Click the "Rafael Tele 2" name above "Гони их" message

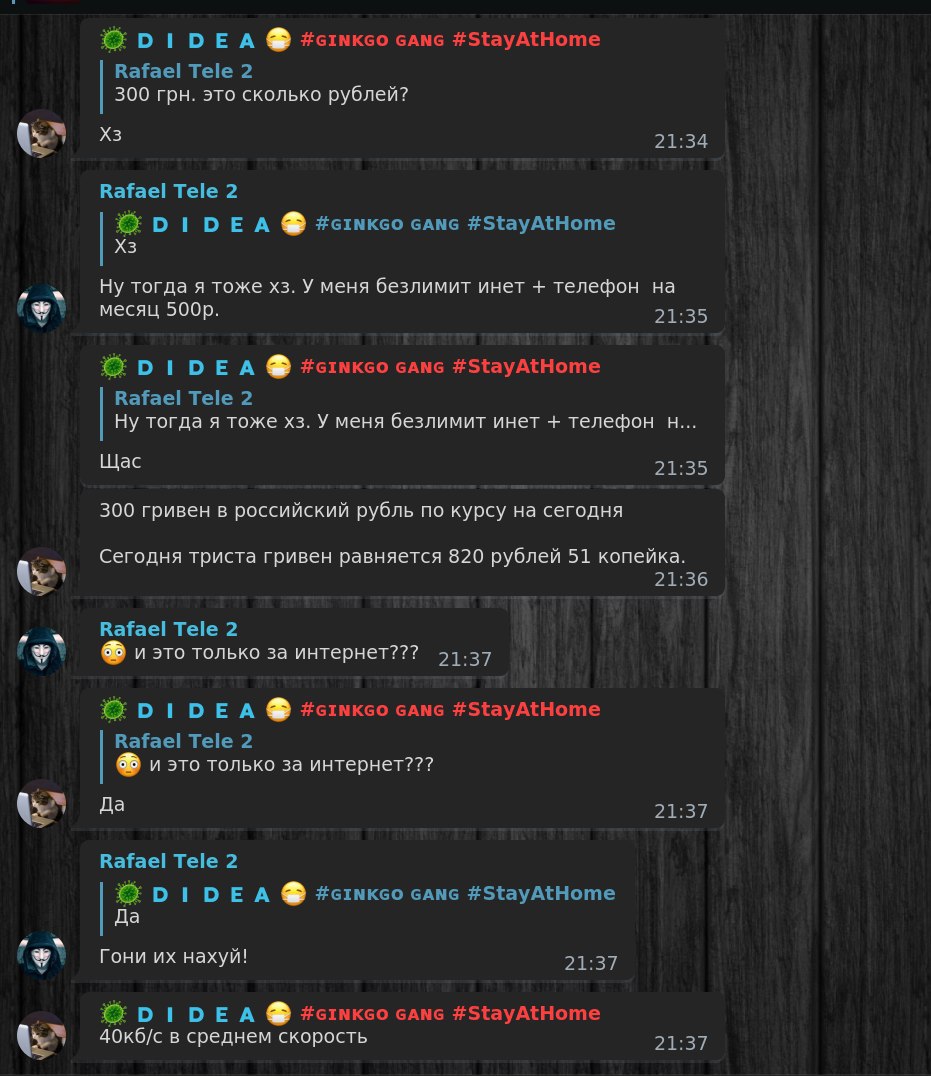169,861
